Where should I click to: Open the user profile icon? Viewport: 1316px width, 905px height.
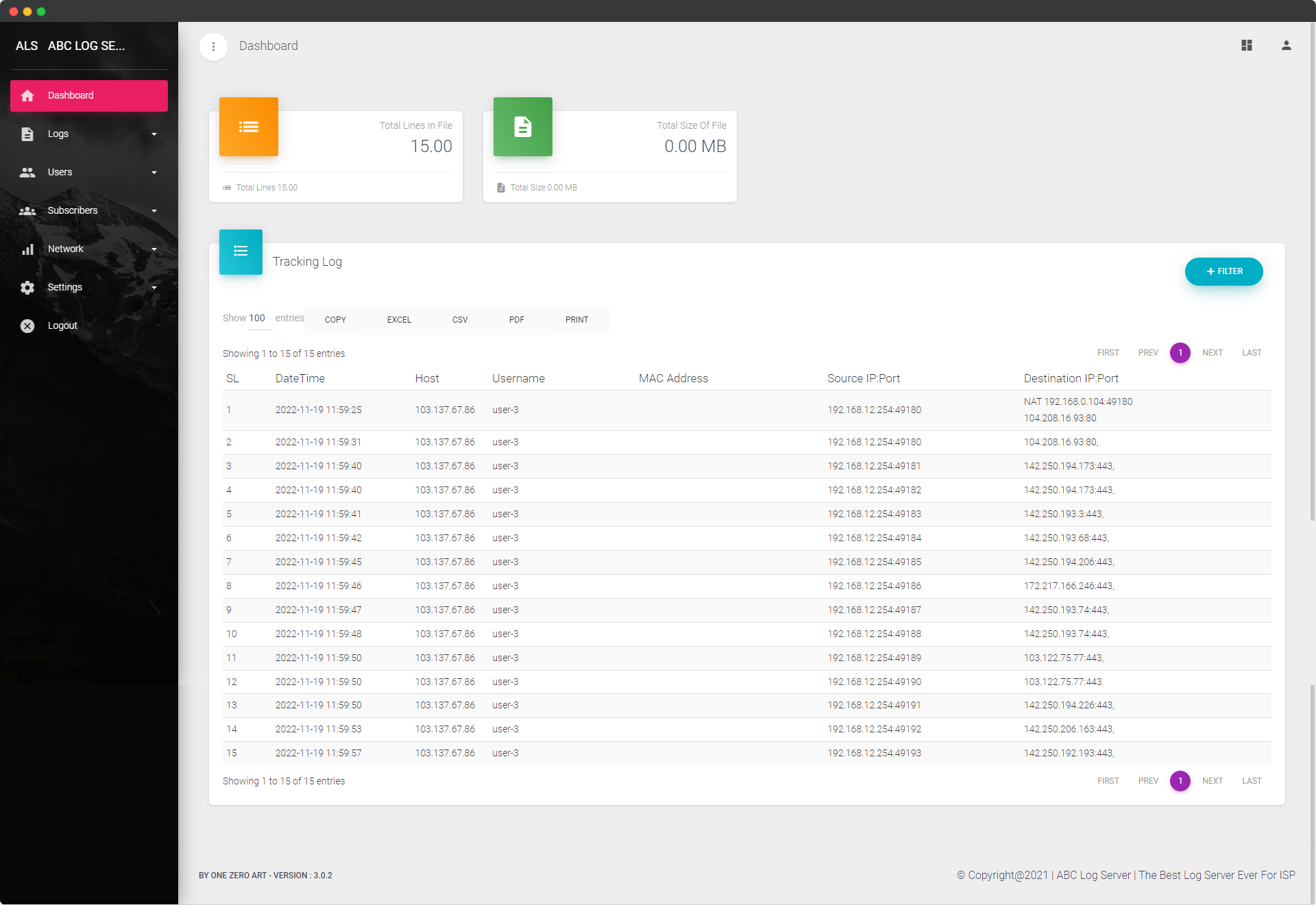coord(1287,45)
